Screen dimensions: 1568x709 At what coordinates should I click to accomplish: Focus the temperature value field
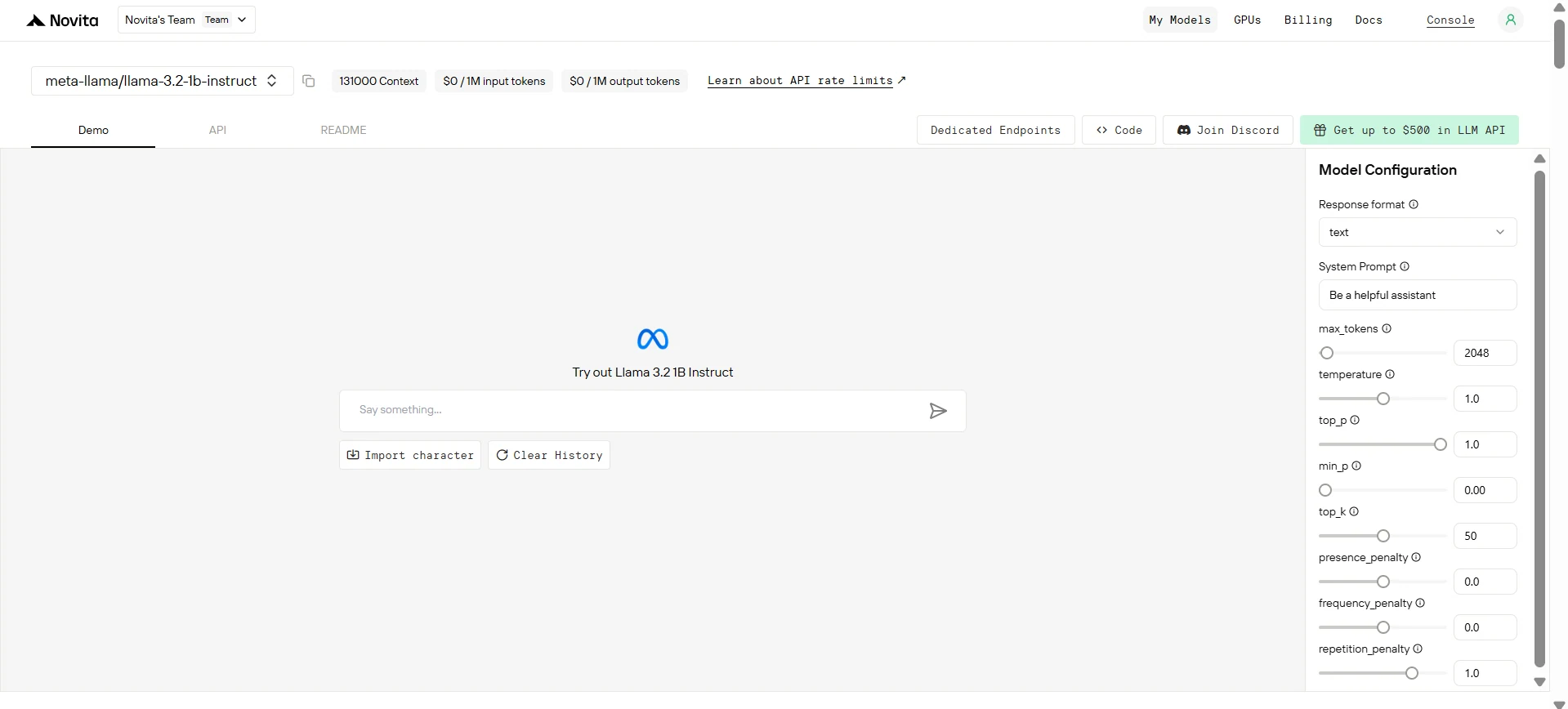1485,399
